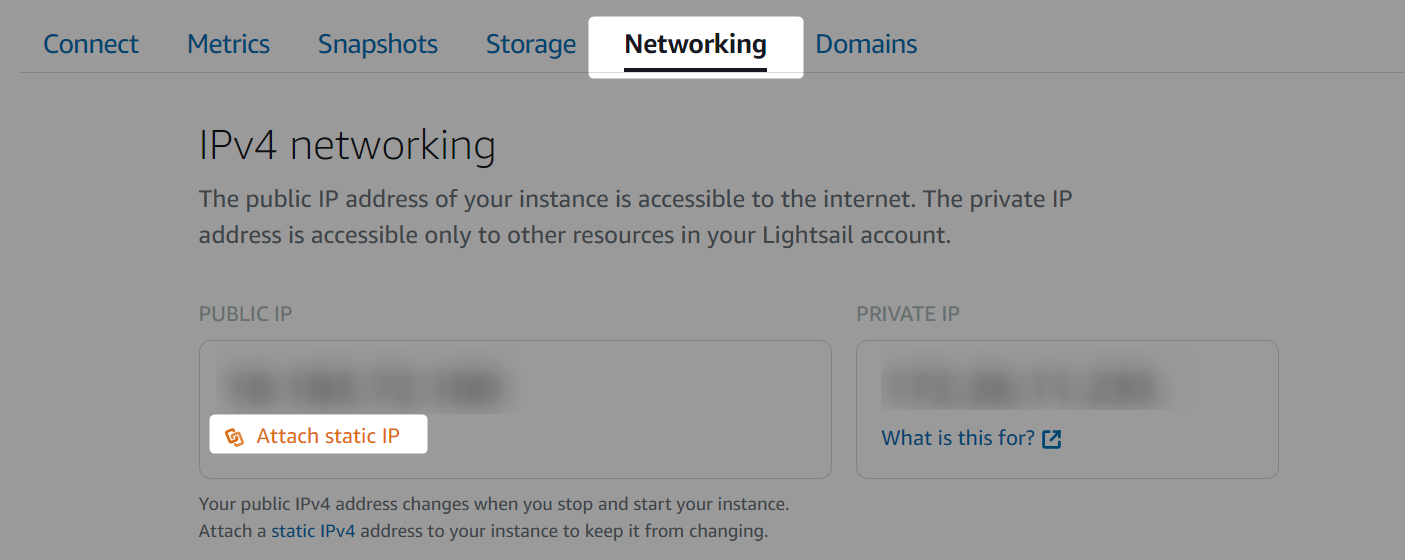Screen dimensions: 1405x560
Task: Switch to the Metrics tab
Action: [x=229, y=44]
